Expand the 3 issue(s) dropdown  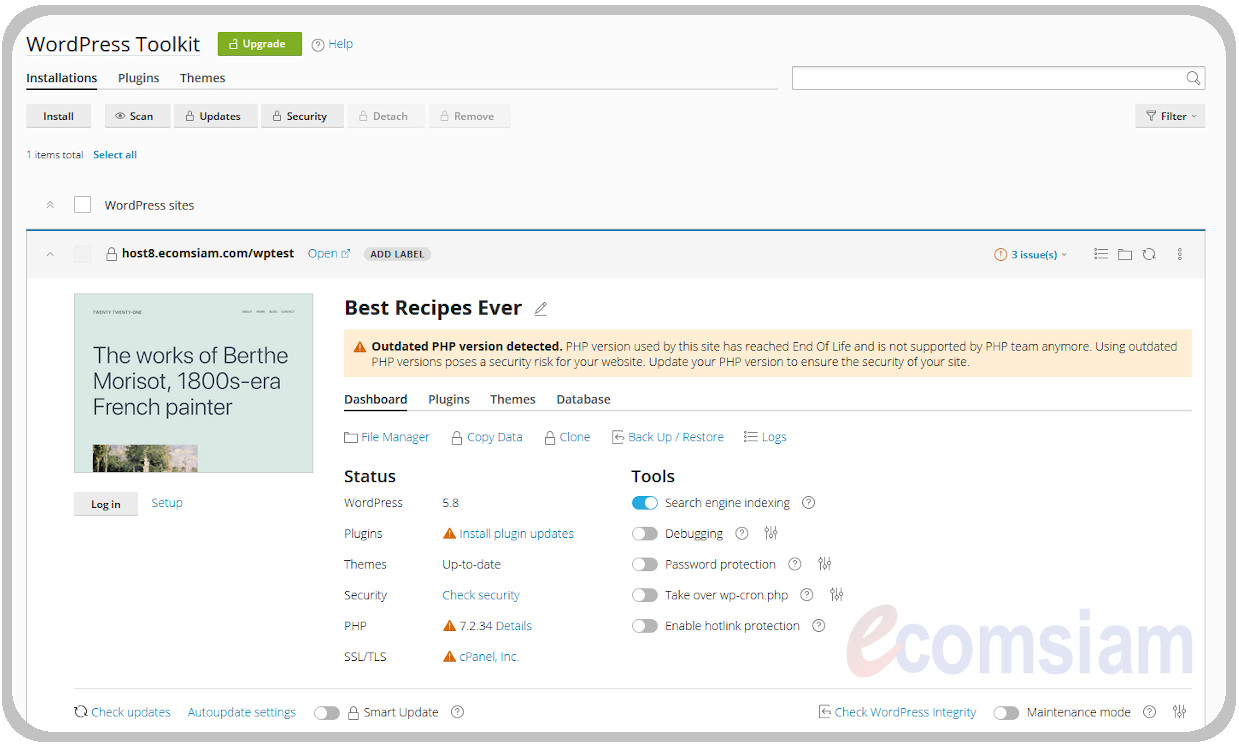tap(1031, 254)
